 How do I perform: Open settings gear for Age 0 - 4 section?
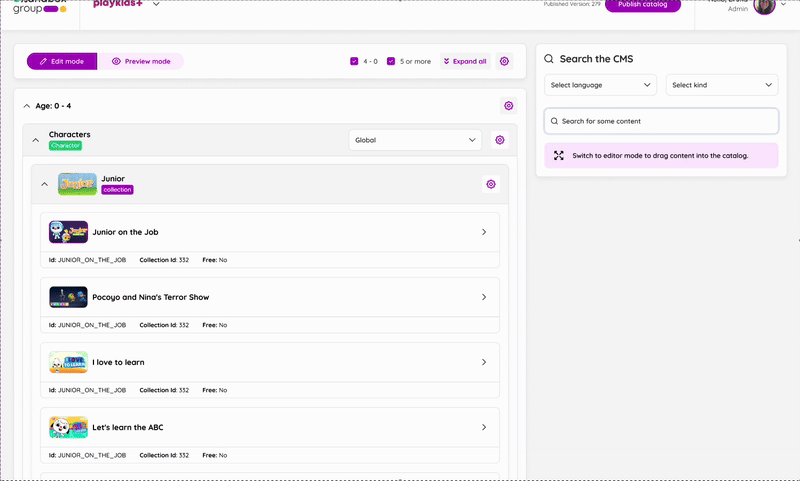pos(508,106)
